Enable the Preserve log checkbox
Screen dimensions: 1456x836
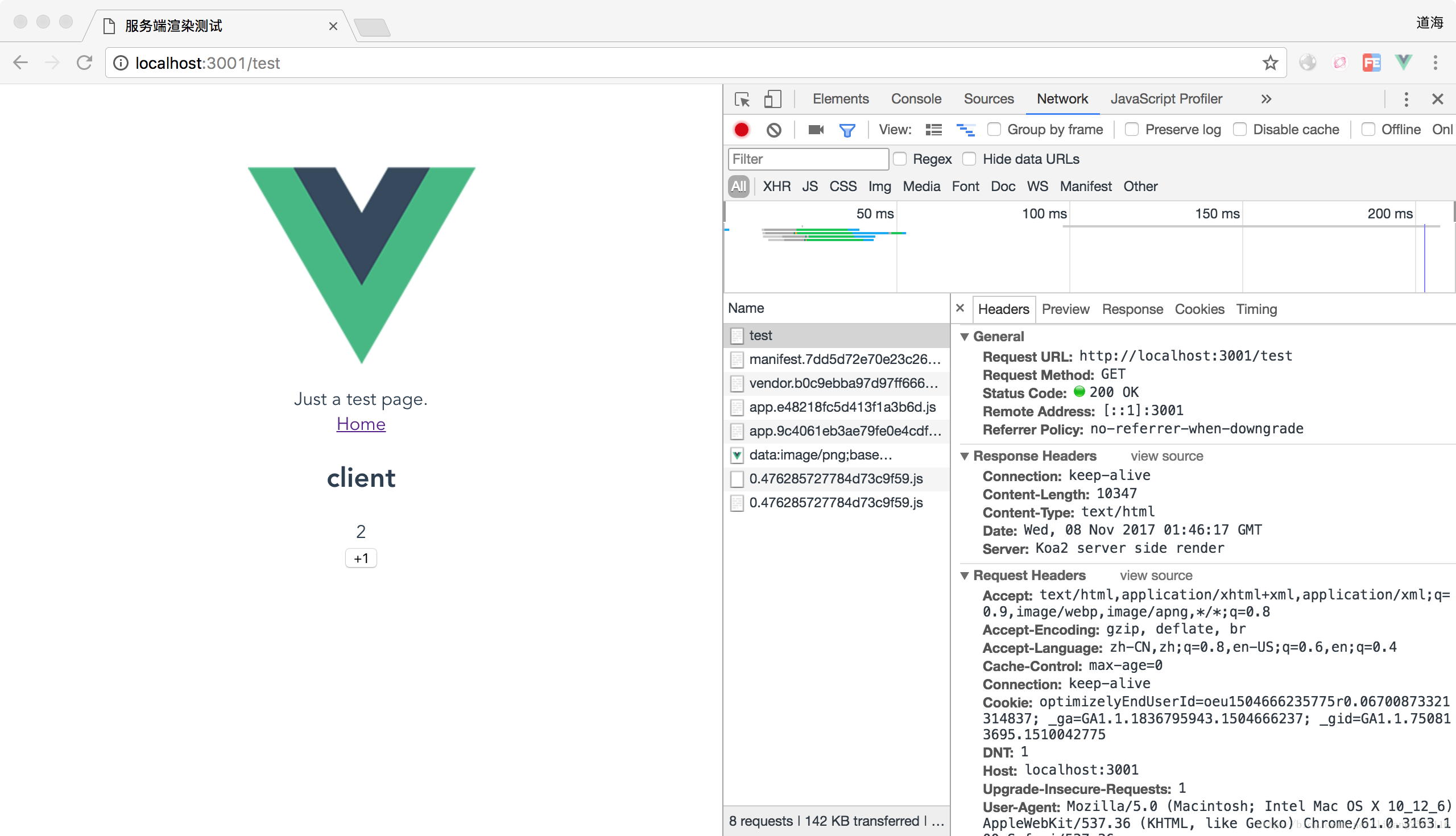(1132, 130)
